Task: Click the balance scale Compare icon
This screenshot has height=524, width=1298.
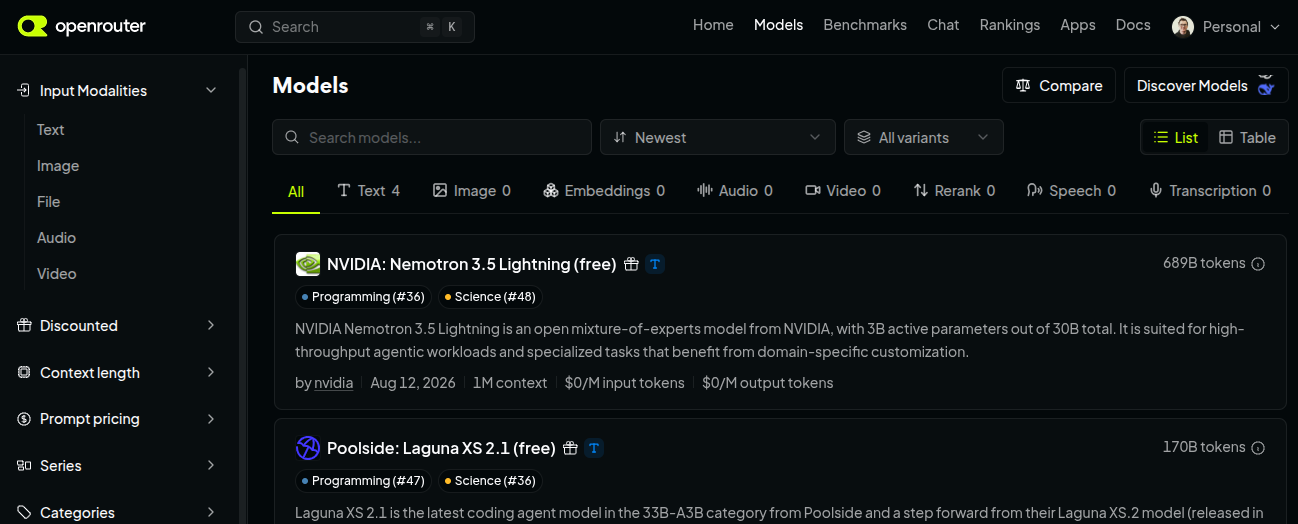Action: [x=1022, y=86]
